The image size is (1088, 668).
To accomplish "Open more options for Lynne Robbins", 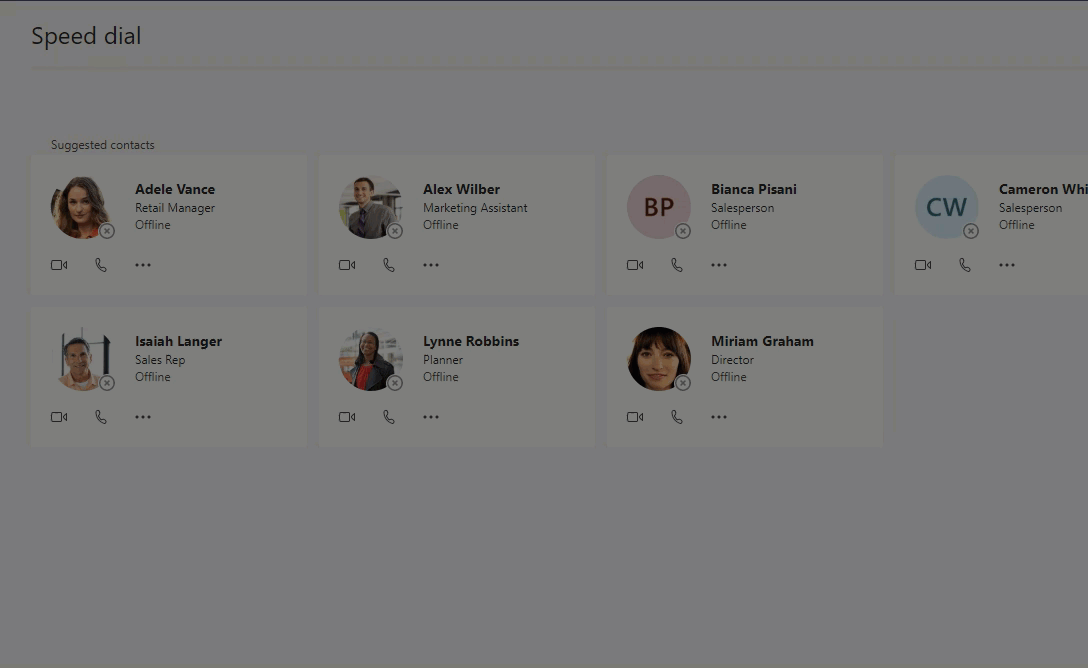I will pos(431,417).
